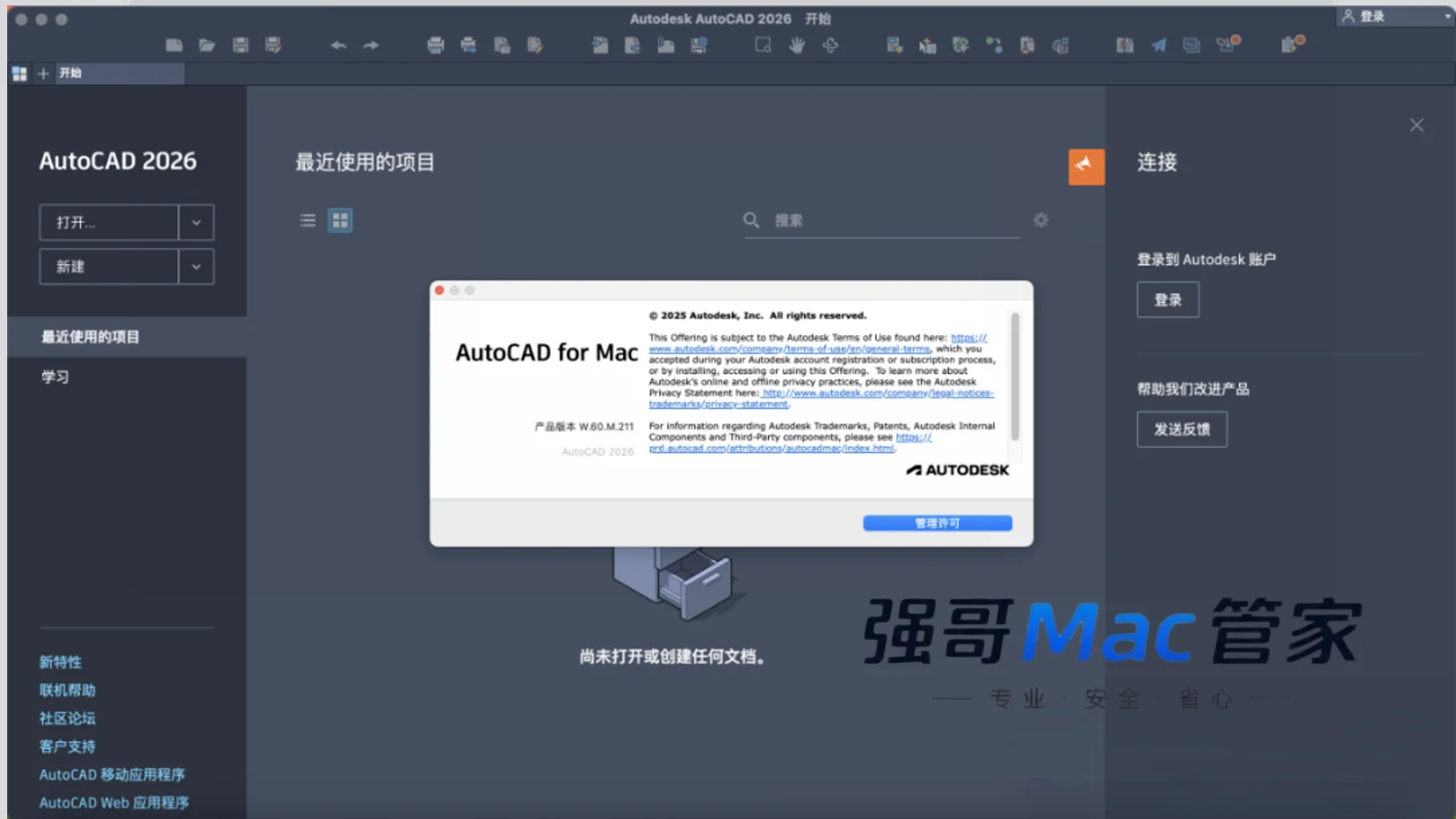The image size is (1456, 819).
Task: Switch recent projects to list view
Action: tap(308, 220)
